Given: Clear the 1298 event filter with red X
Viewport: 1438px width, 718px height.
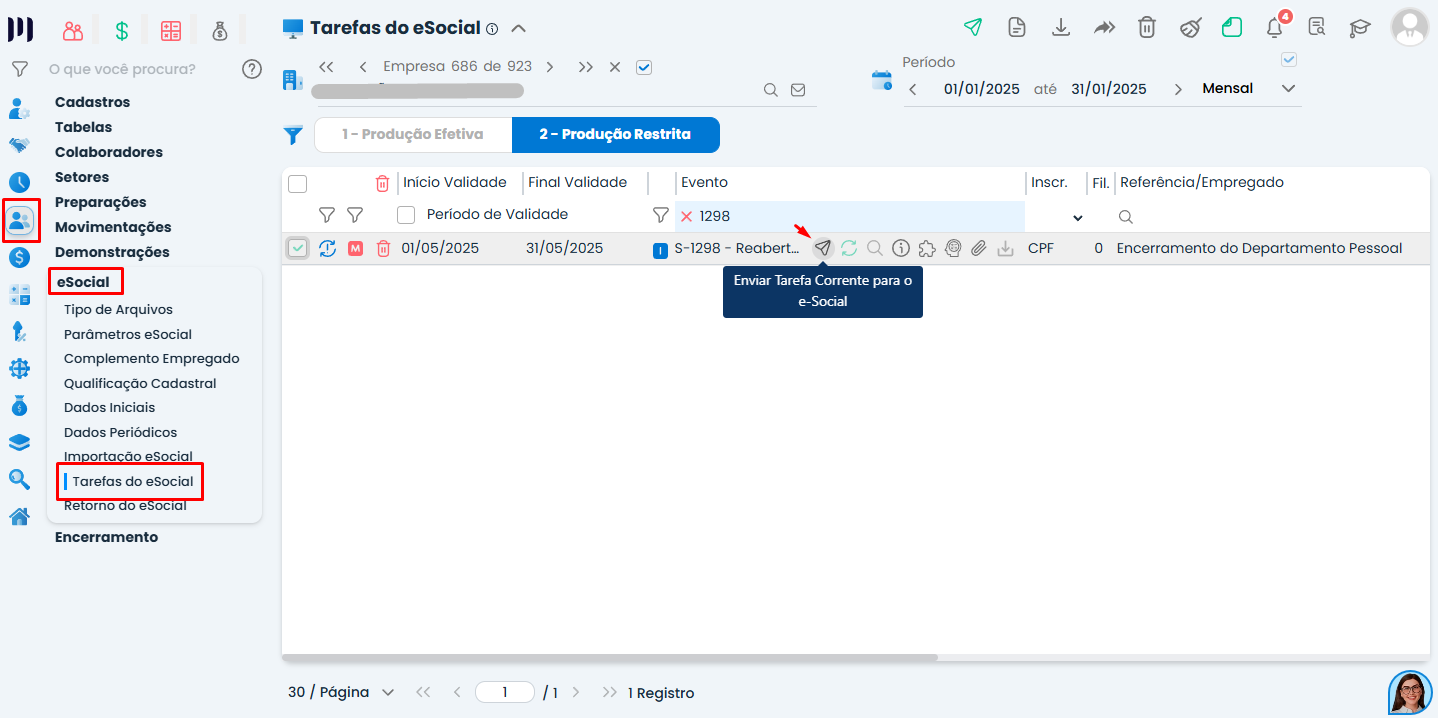Looking at the screenshot, I should (x=686, y=216).
